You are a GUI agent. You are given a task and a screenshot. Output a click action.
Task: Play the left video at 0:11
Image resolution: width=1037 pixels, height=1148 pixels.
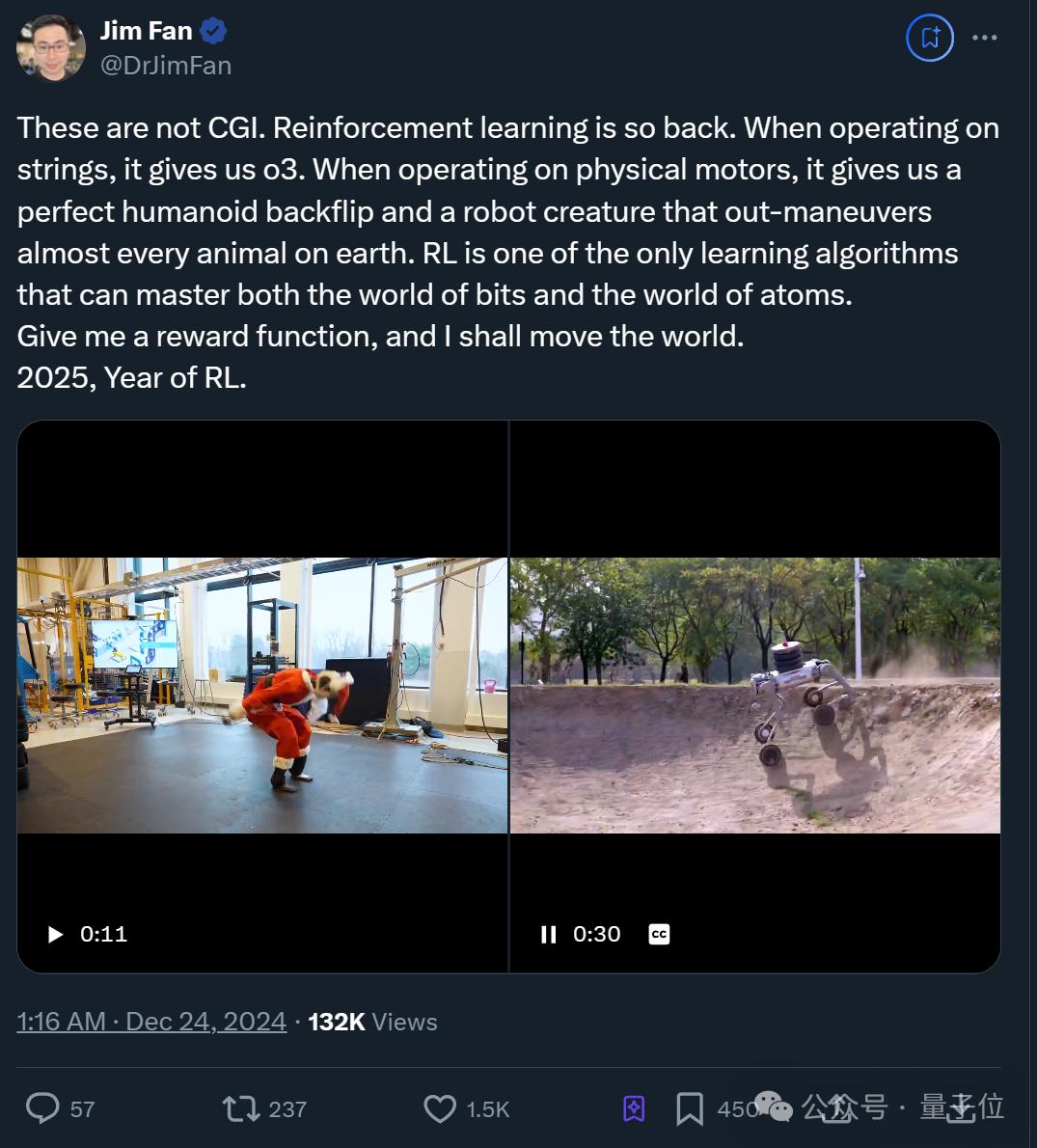(56, 934)
